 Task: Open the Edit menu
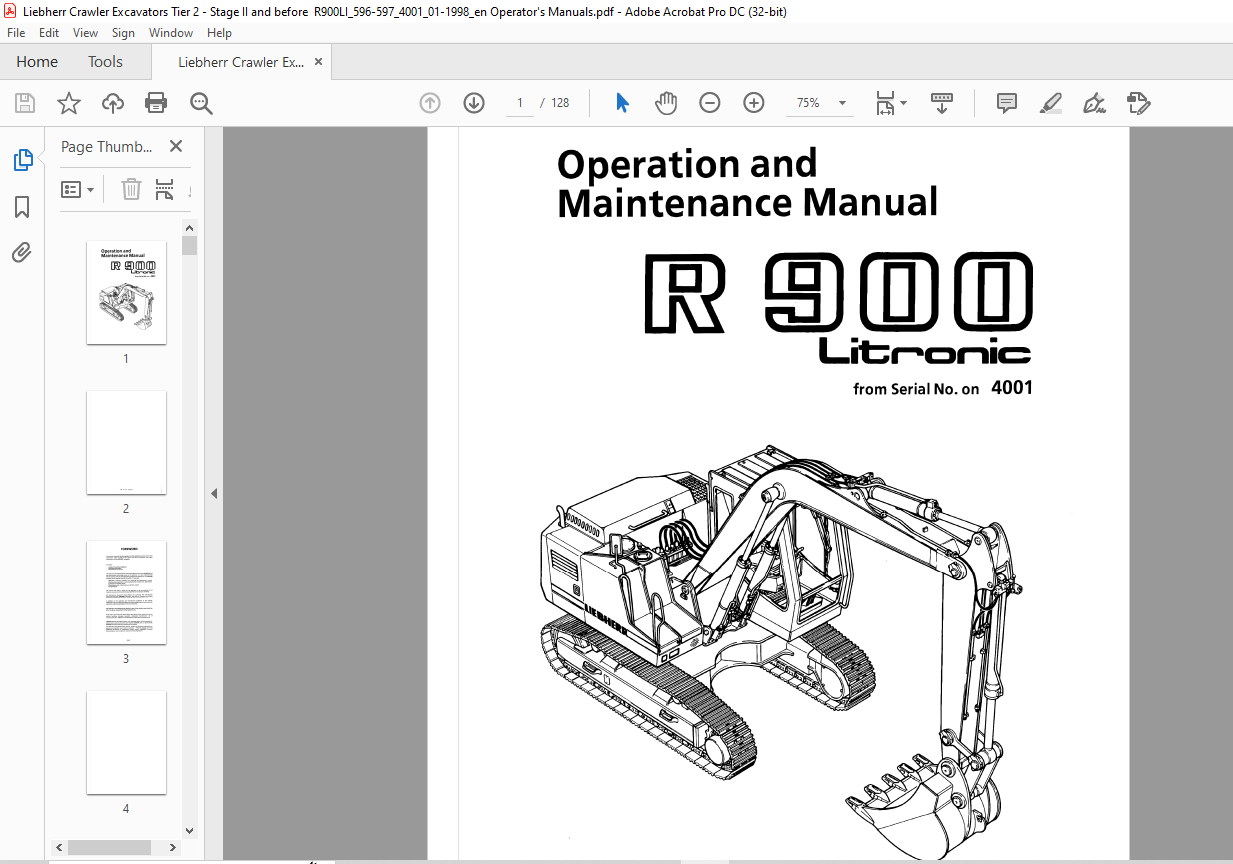pos(49,33)
